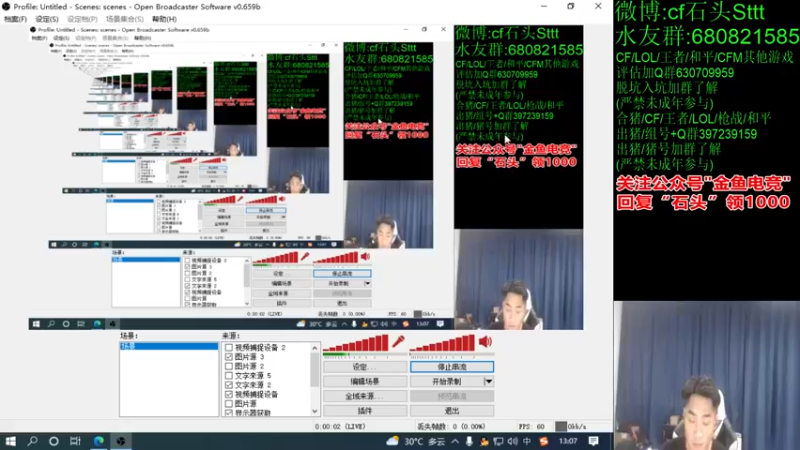Start recording with 开始录制 button
The image size is (800, 450).
pyautogui.click(x=447, y=382)
